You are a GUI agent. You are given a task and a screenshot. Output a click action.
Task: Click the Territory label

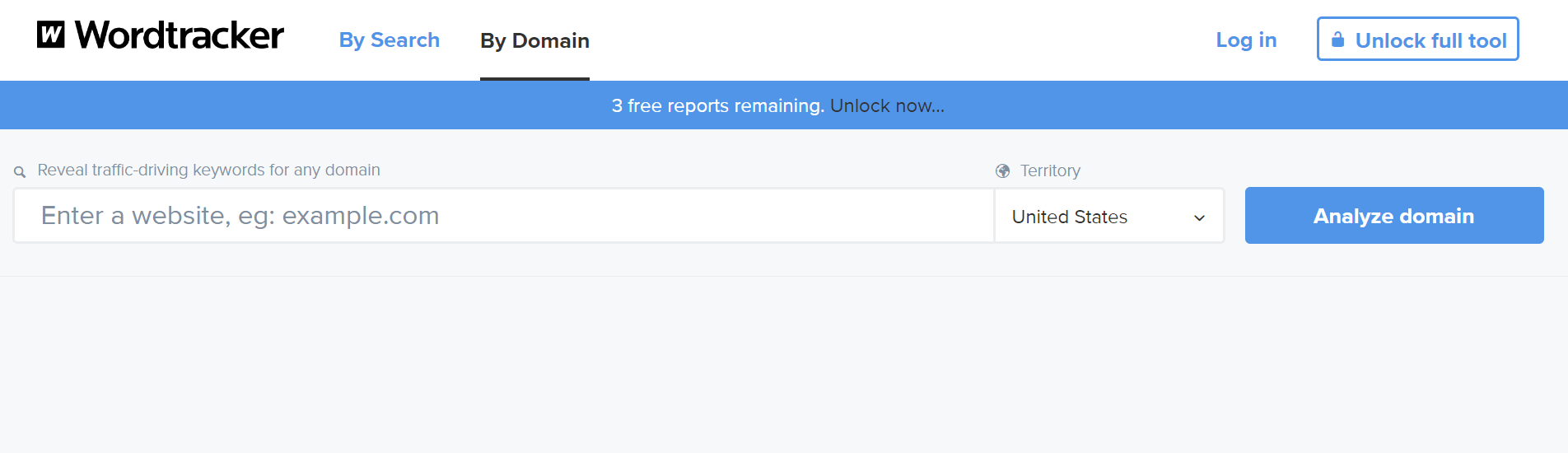[x=1050, y=170]
